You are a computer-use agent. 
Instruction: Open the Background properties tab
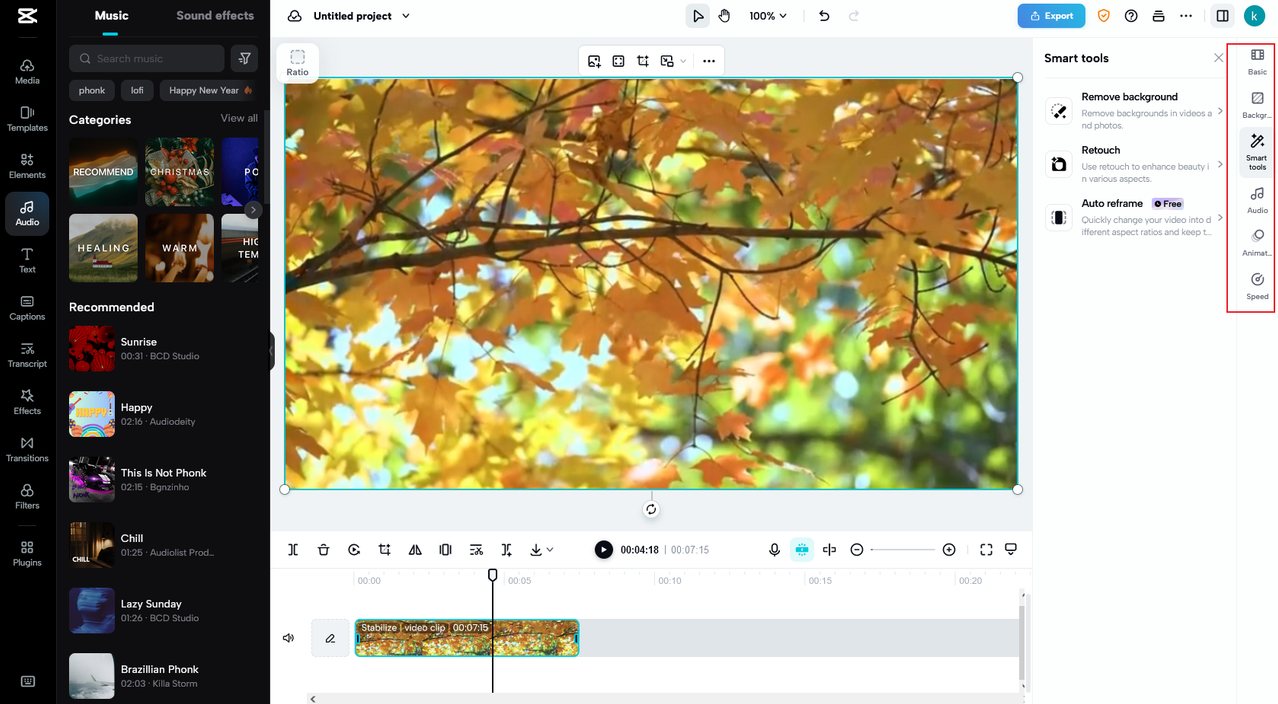point(1257,105)
